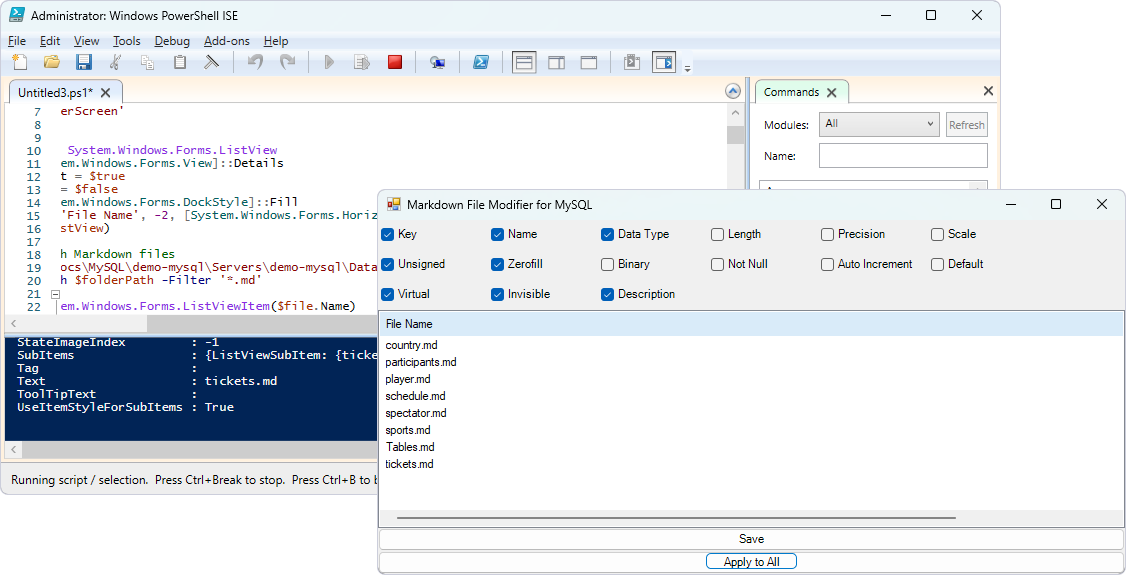The image size is (1126, 575).
Task: Click the New script toolbar icon
Action: click(20, 62)
